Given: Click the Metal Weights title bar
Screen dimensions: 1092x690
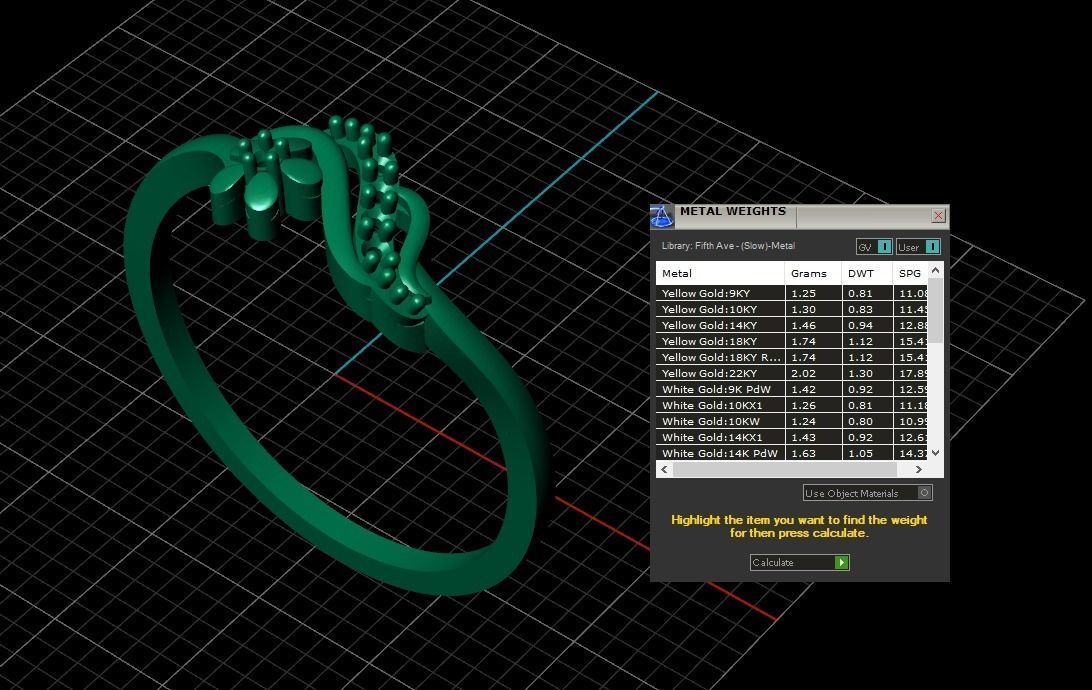Looking at the screenshot, I should 801,216.
